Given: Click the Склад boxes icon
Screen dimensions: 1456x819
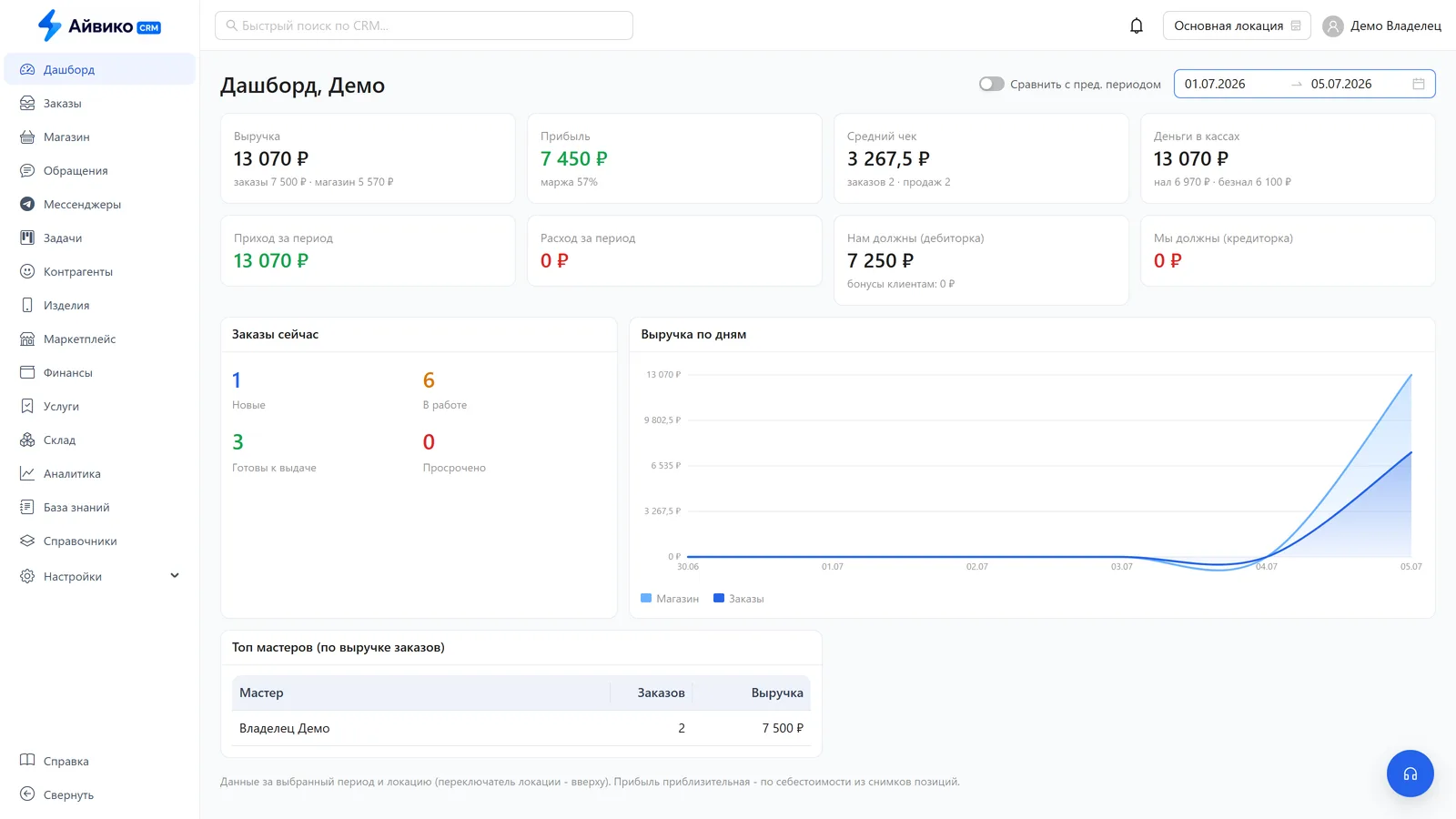Looking at the screenshot, I should [27, 440].
